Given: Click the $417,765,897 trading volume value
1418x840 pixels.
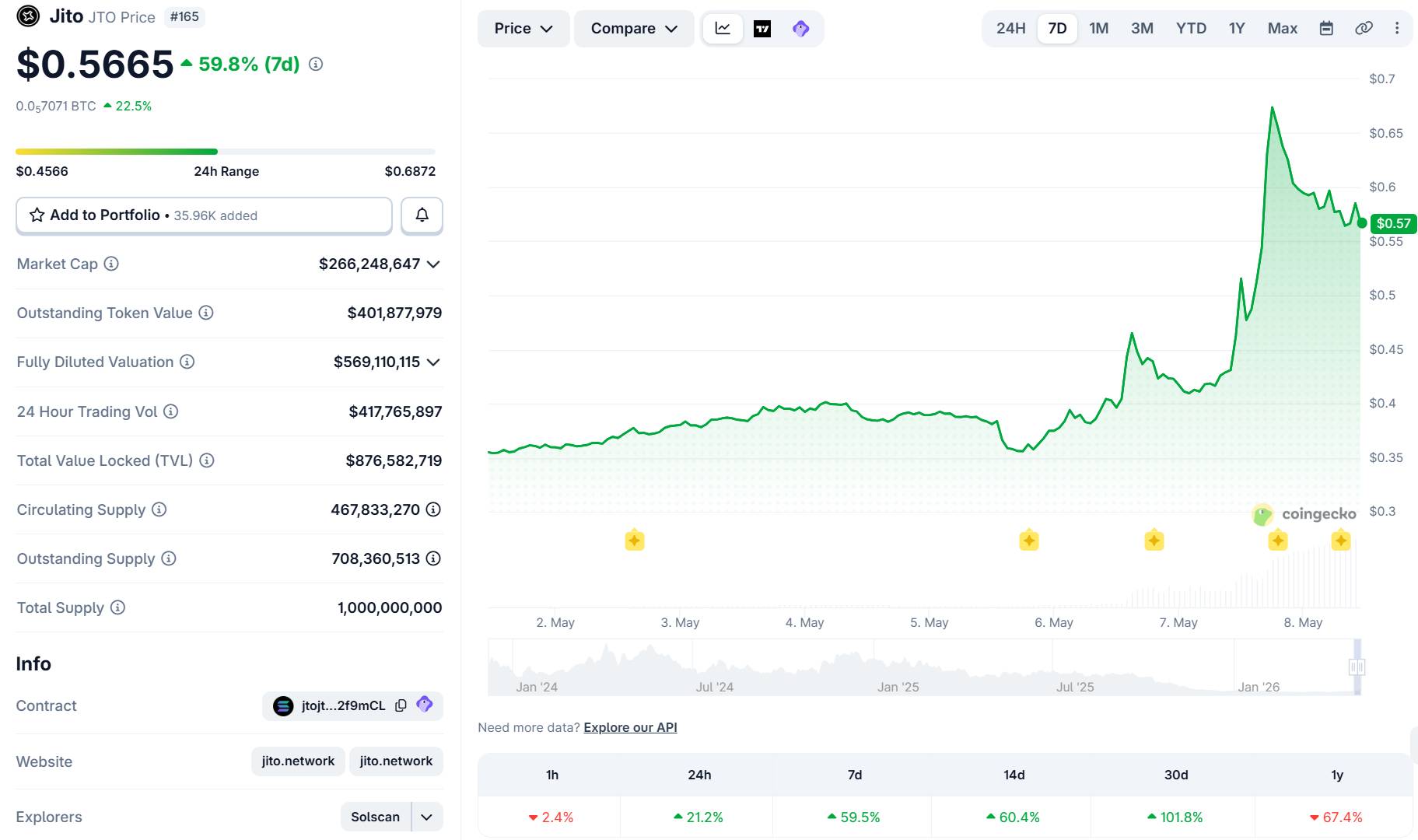Looking at the screenshot, I should [x=395, y=411].
